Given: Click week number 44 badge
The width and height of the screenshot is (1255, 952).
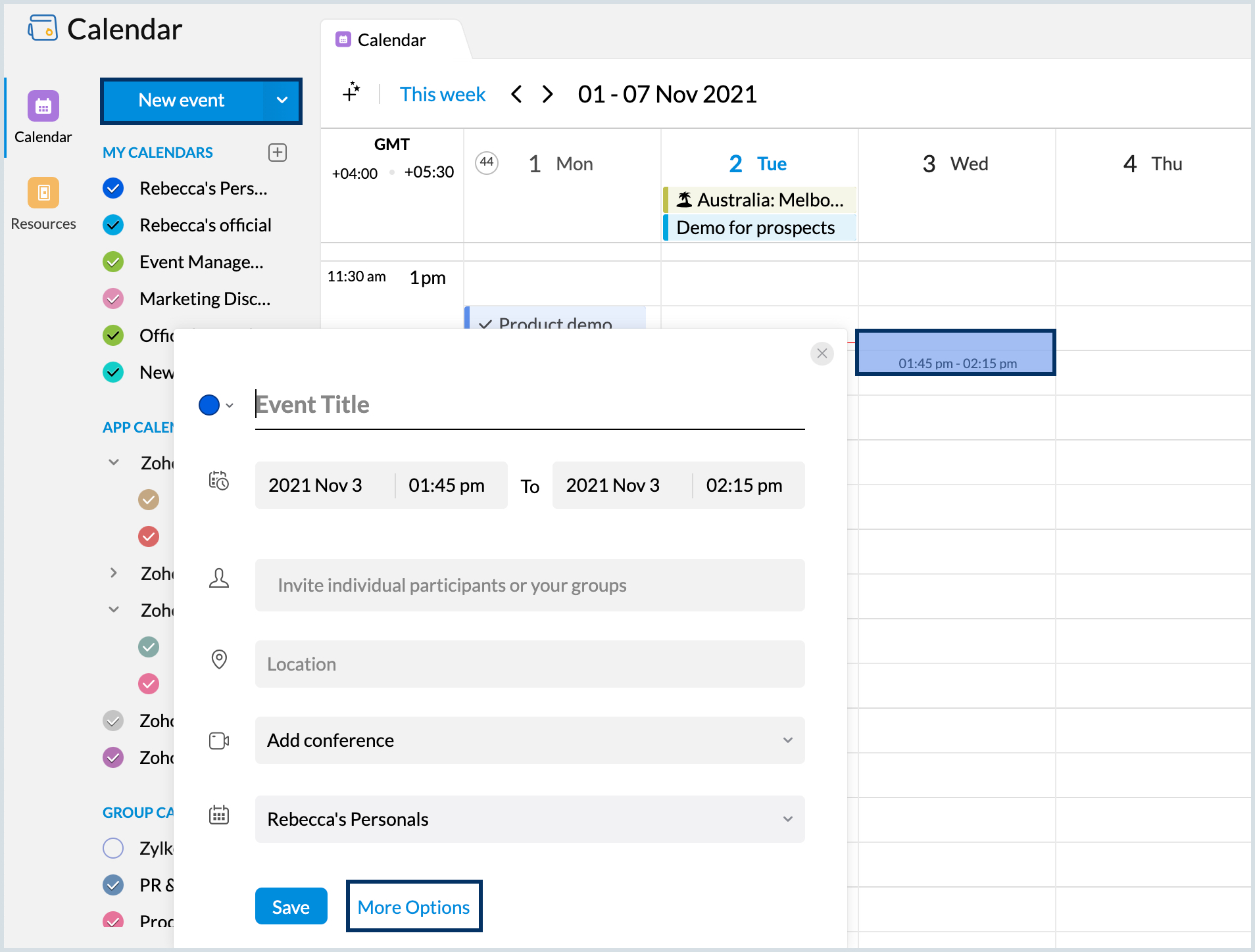Looking at the screenshot, I should tap(487, 162).
